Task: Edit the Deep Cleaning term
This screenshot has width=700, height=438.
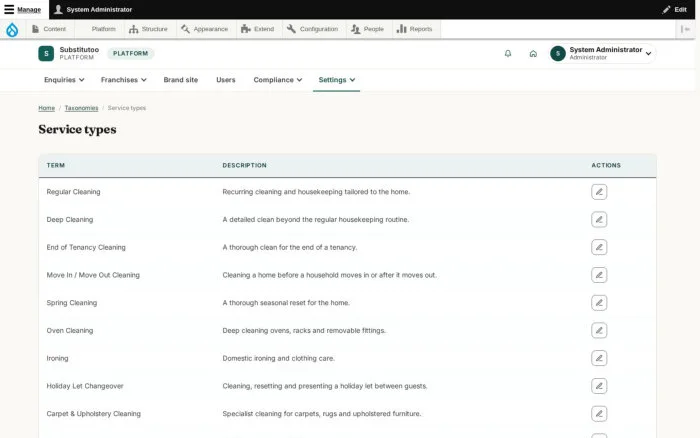Action: tap(599, 220)
